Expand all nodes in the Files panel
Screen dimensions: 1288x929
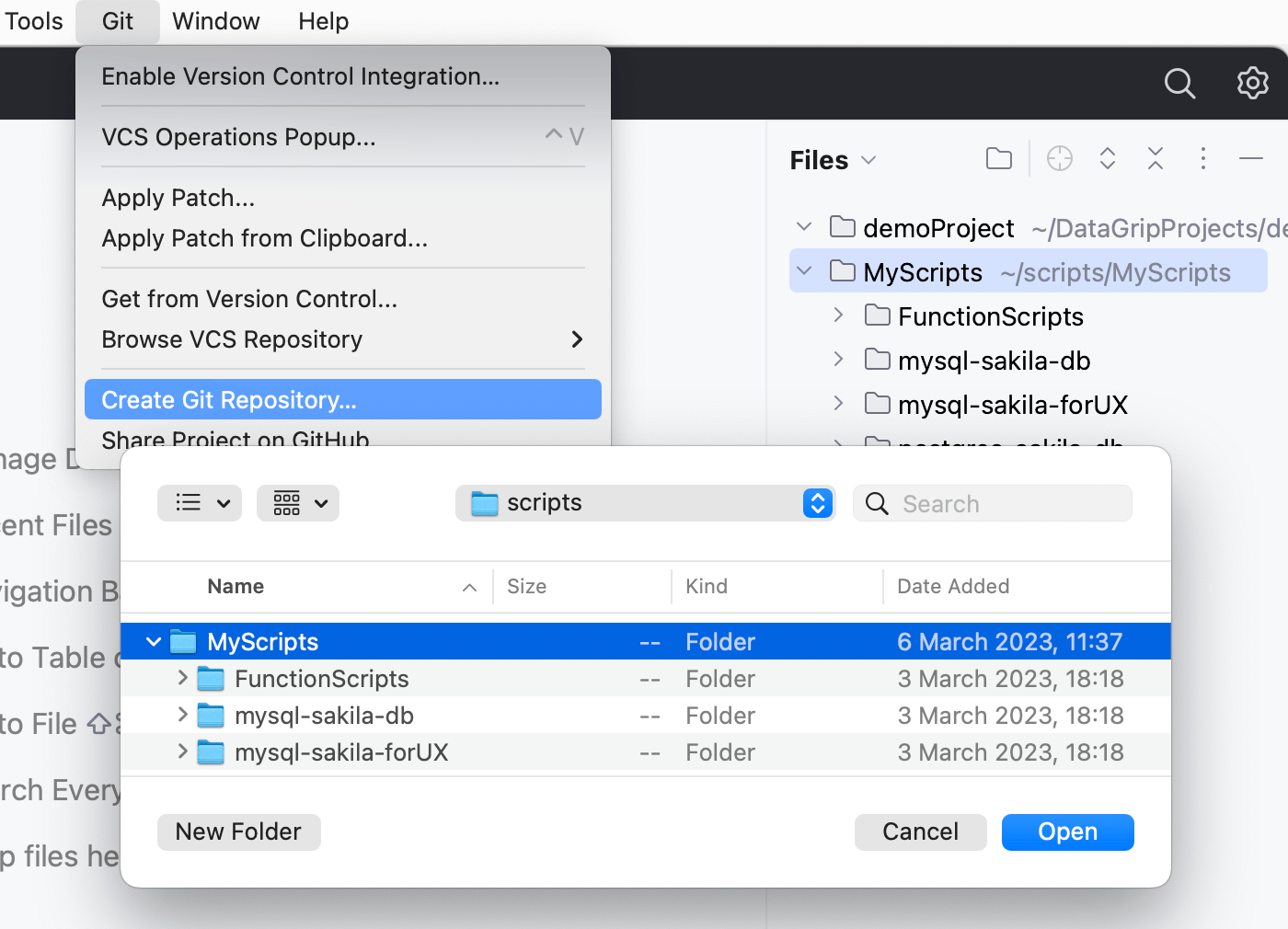(x=1107, y=158)
